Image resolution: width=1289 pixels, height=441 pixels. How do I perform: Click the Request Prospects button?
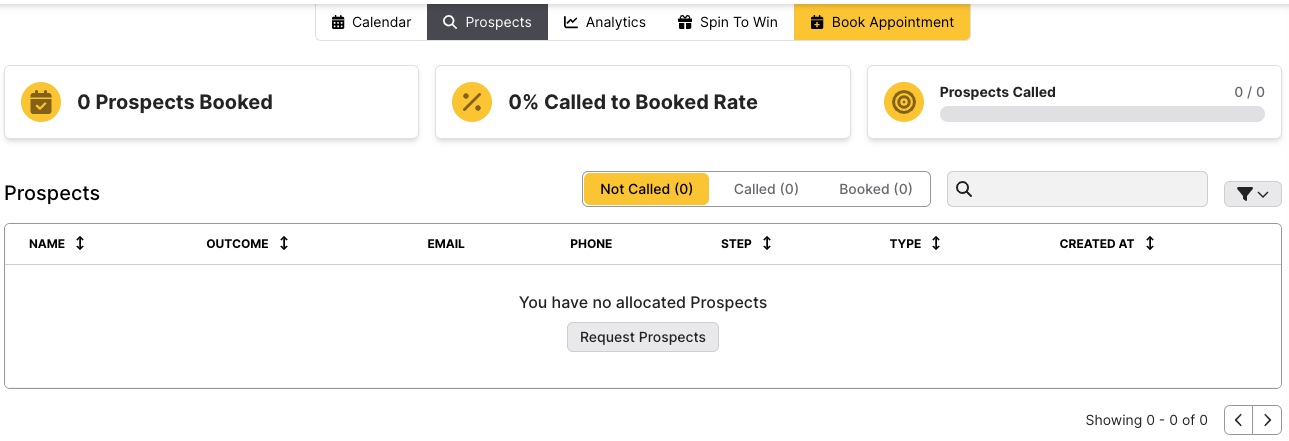(x=643, y=337)
